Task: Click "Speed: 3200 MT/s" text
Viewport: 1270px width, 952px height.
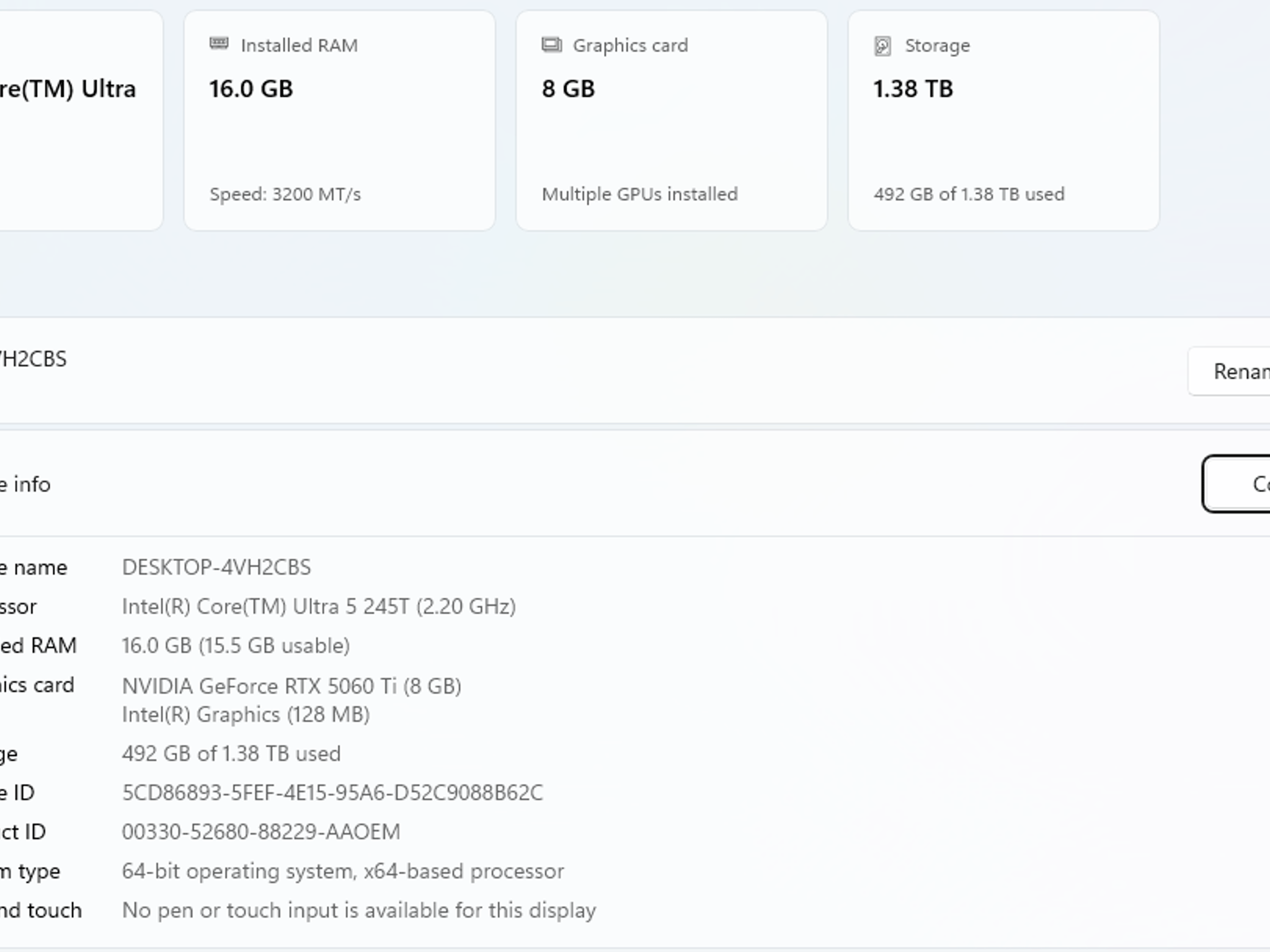Action: pyautogui.click(x=285, y=194)
